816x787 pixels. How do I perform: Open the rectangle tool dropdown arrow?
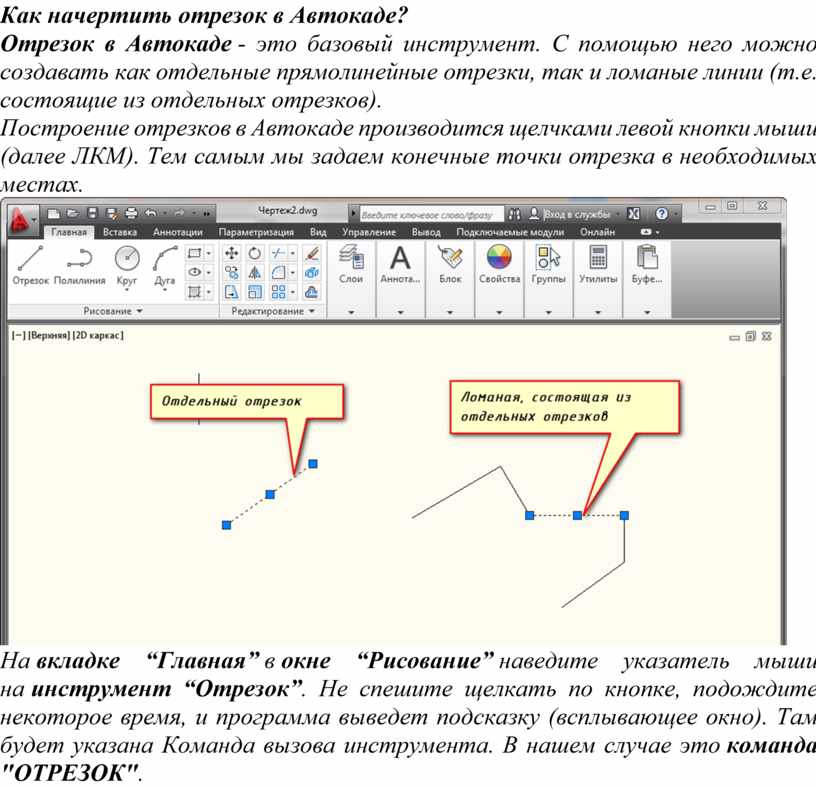pyautogui.click(x=209, y=253)
